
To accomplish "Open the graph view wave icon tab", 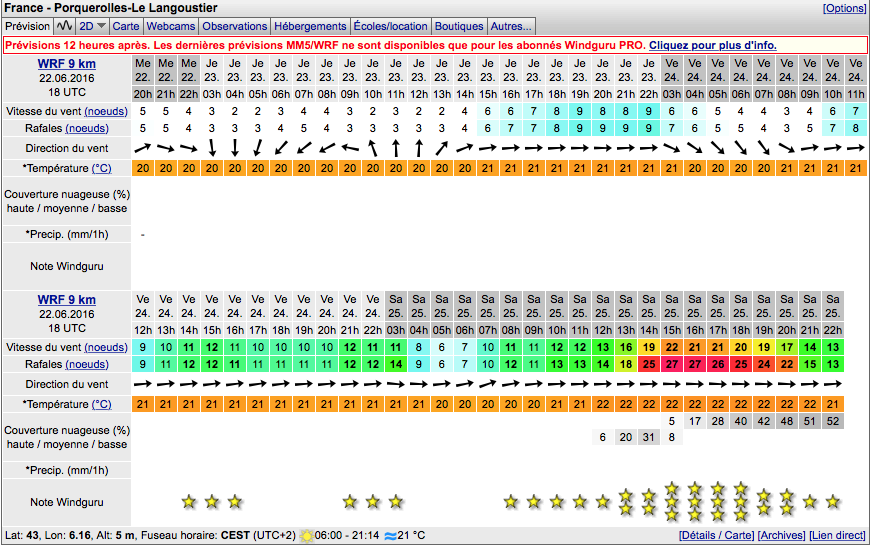I will 65,26.
